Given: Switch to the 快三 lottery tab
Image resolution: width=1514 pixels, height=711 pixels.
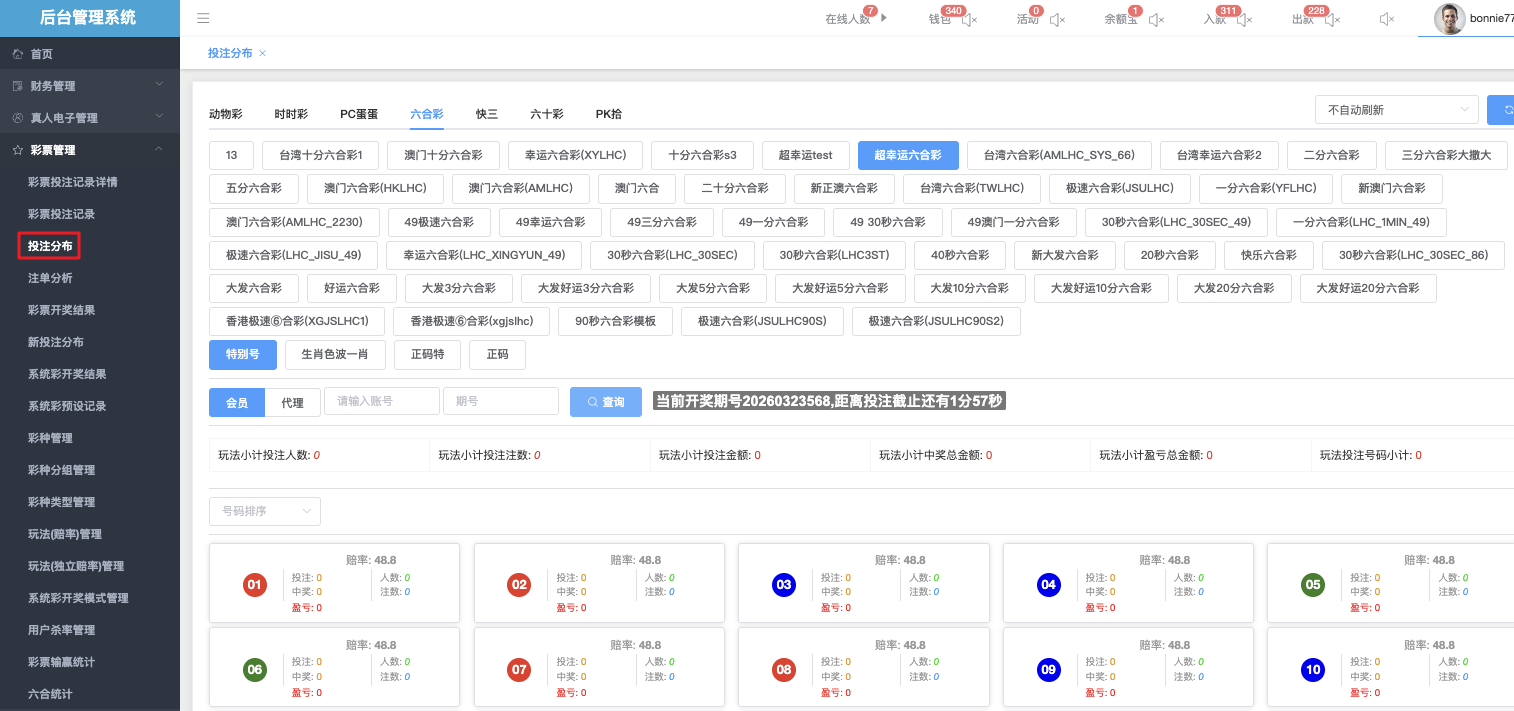Looking at the screenshot, I should pos(487,114).
